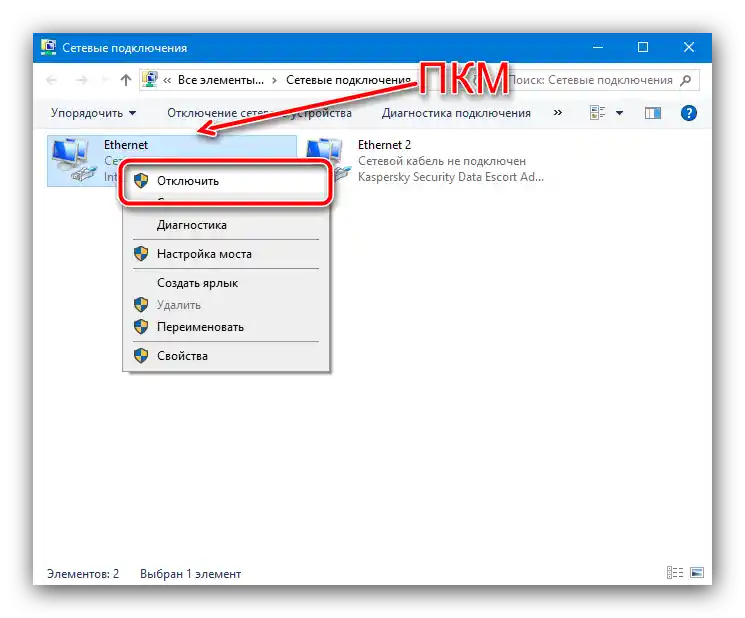Screen dimensions: 745x618
Task: Click the Back navigation arrow
Action: [x=52, y=80]
